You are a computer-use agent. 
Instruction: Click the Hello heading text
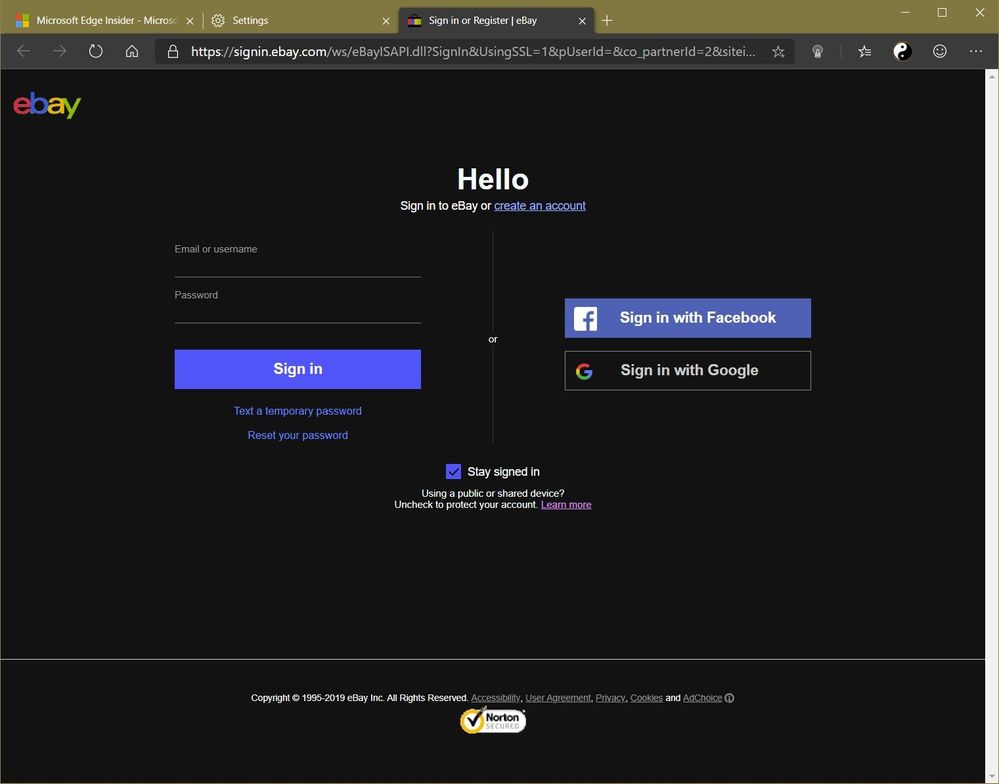tap(493, 180)
